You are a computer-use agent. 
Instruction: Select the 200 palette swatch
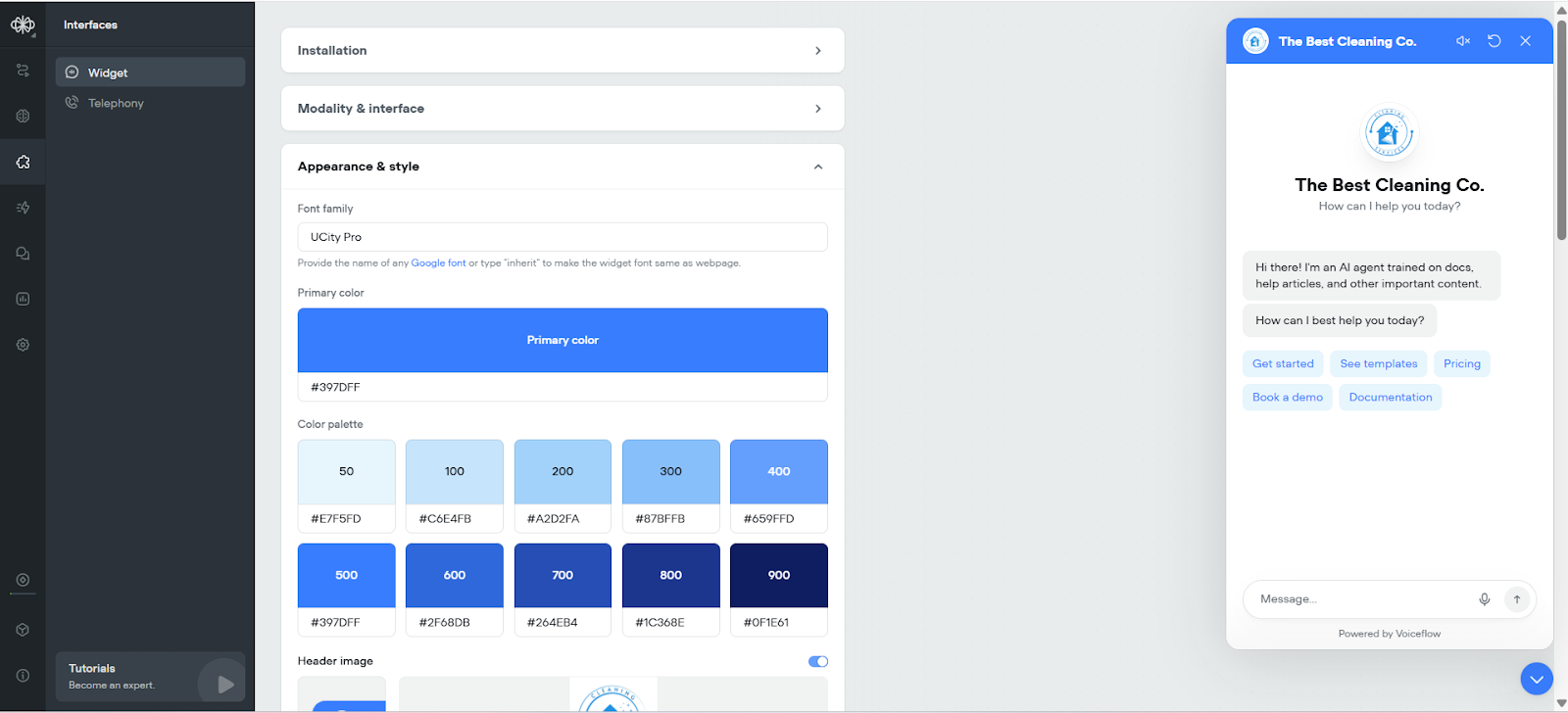tap(563, 471)
